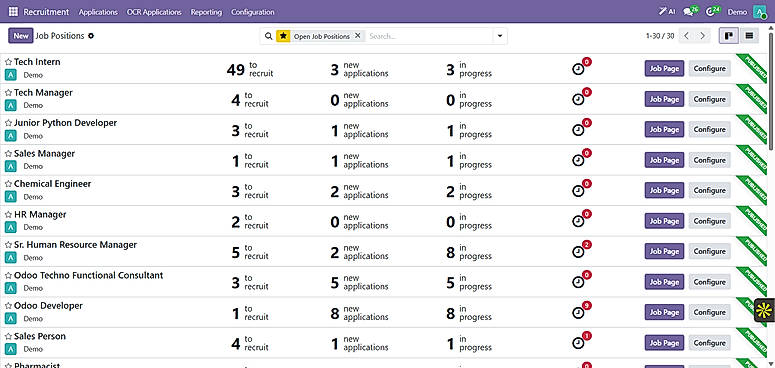Open Job Page for Tech Intern

664,69
